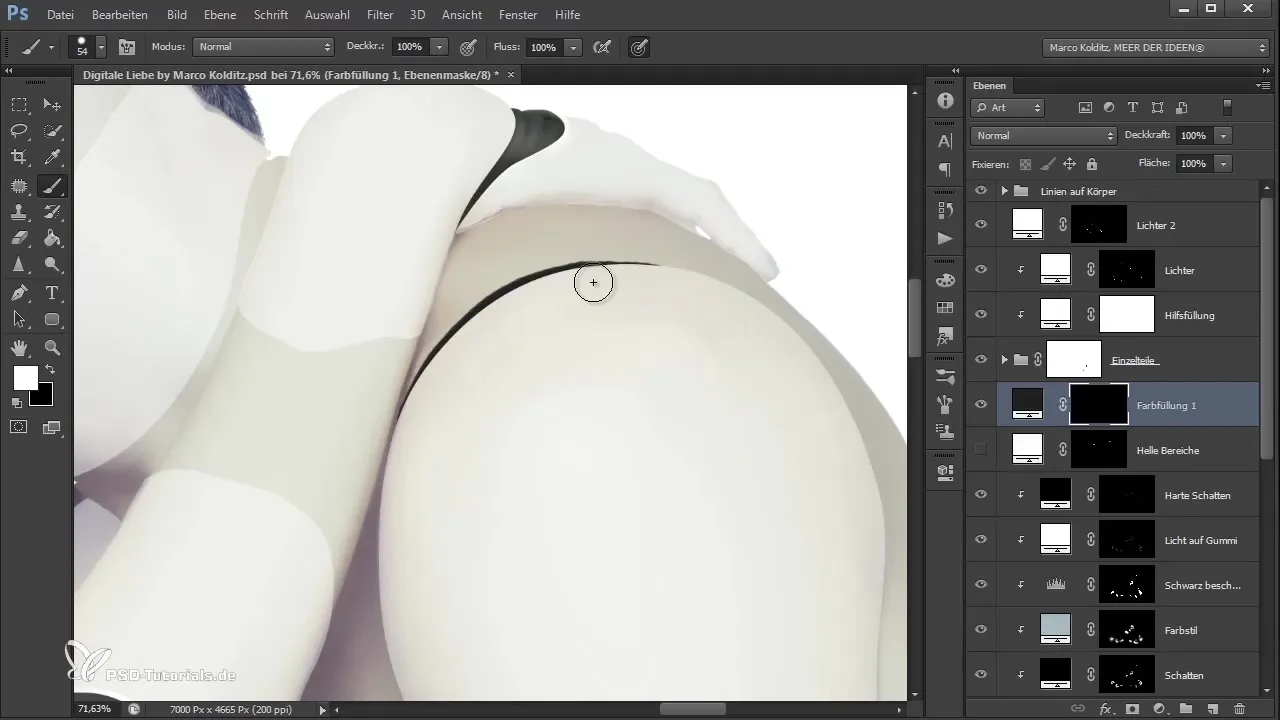The image size is (1280, 720).
Task: Select the Dodge tool
Action: point(53,265)
